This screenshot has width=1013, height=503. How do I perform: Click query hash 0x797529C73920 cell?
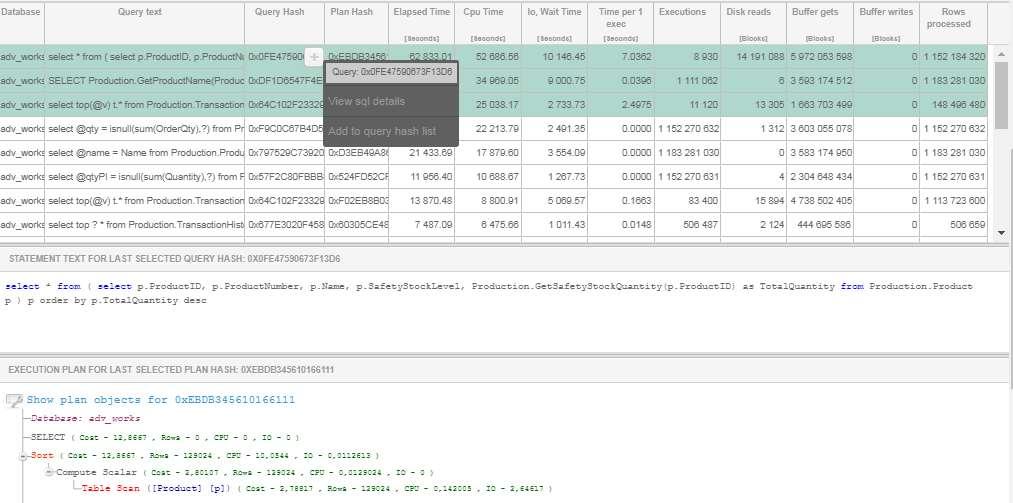coord(285,152)
